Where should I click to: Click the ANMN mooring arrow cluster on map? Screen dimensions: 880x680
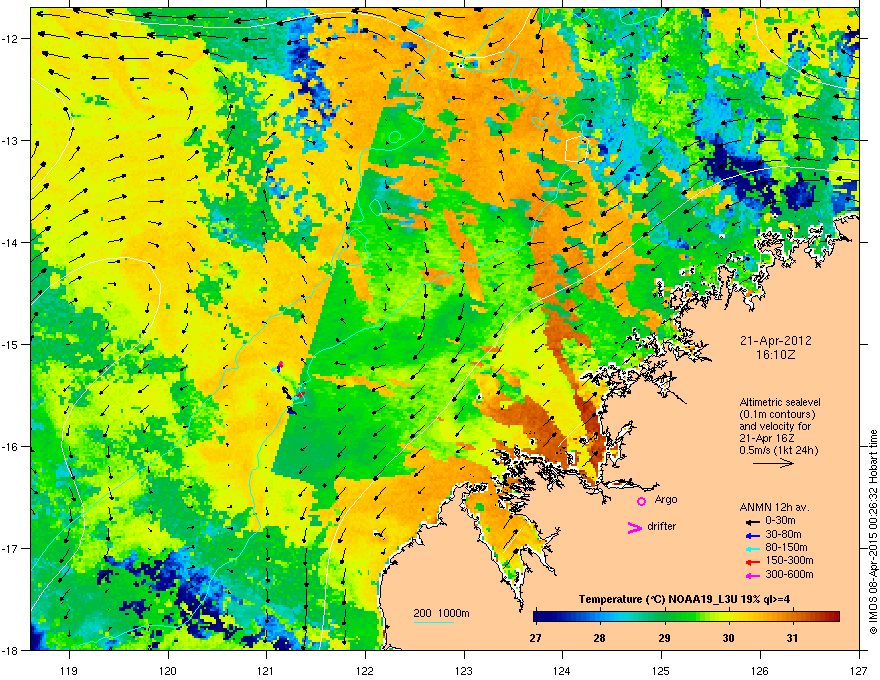click(x=287, y=387)
